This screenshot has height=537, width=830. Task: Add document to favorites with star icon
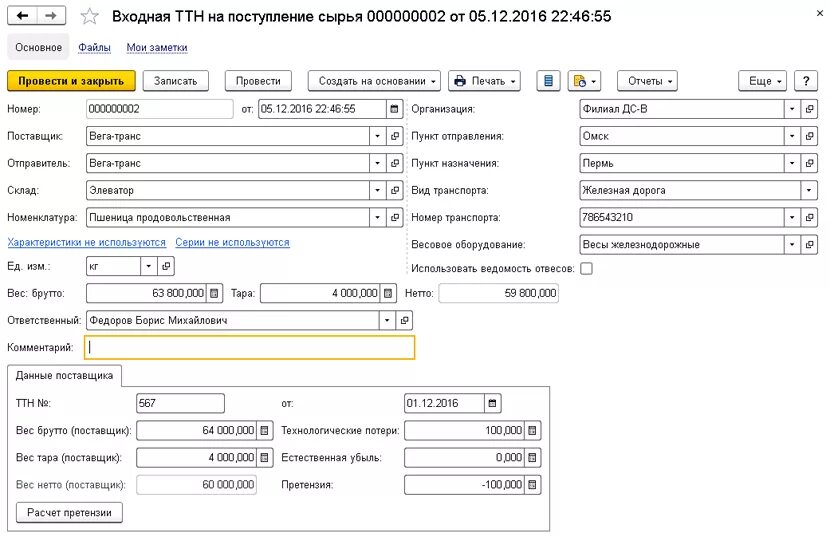89,16
